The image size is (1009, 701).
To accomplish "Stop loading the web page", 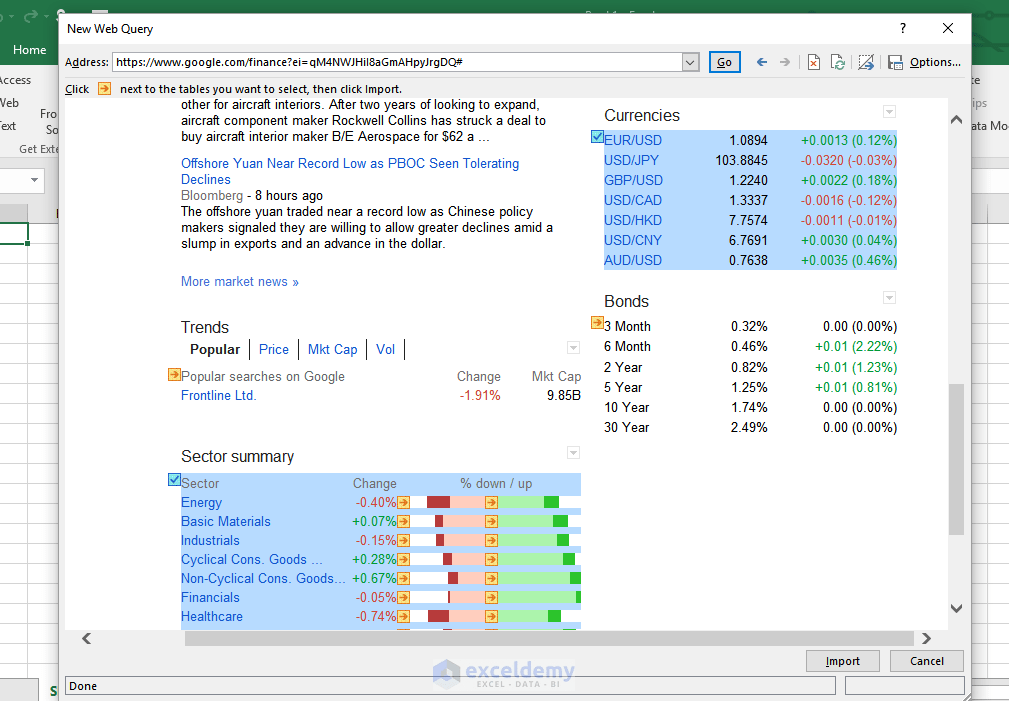I will click(813, 62).
